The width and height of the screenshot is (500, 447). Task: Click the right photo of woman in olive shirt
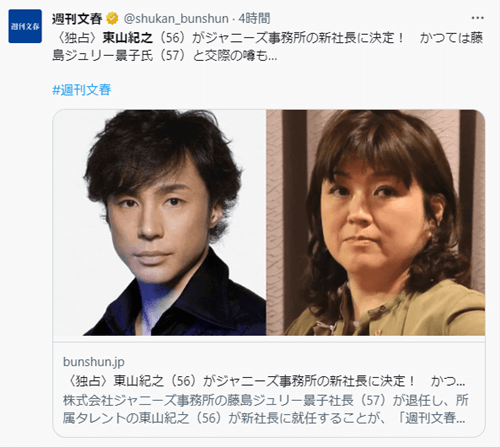(376, 222)
